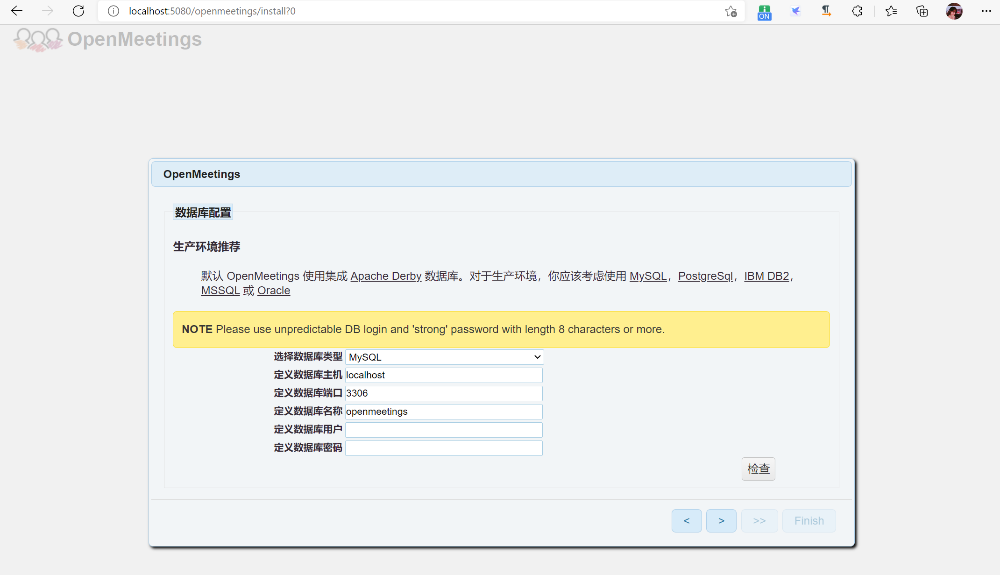
Task: Open the MSSQL link
Action: [220, 291]
